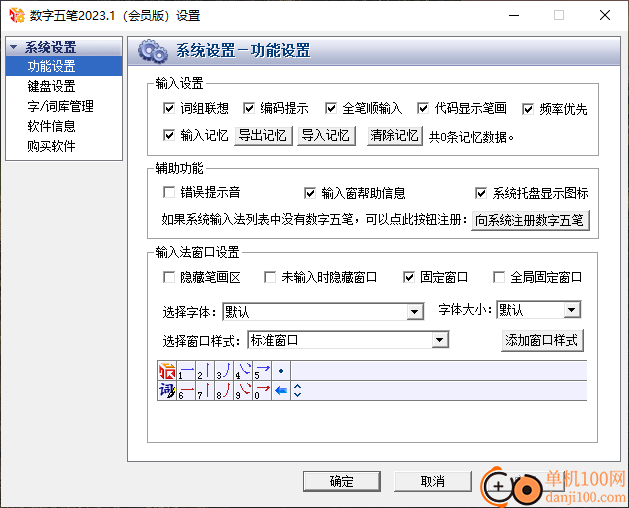Click the dot punctuation key in preview bar
Screen dimensions: 629x508
pyautogui.click(x=281, y=371)
